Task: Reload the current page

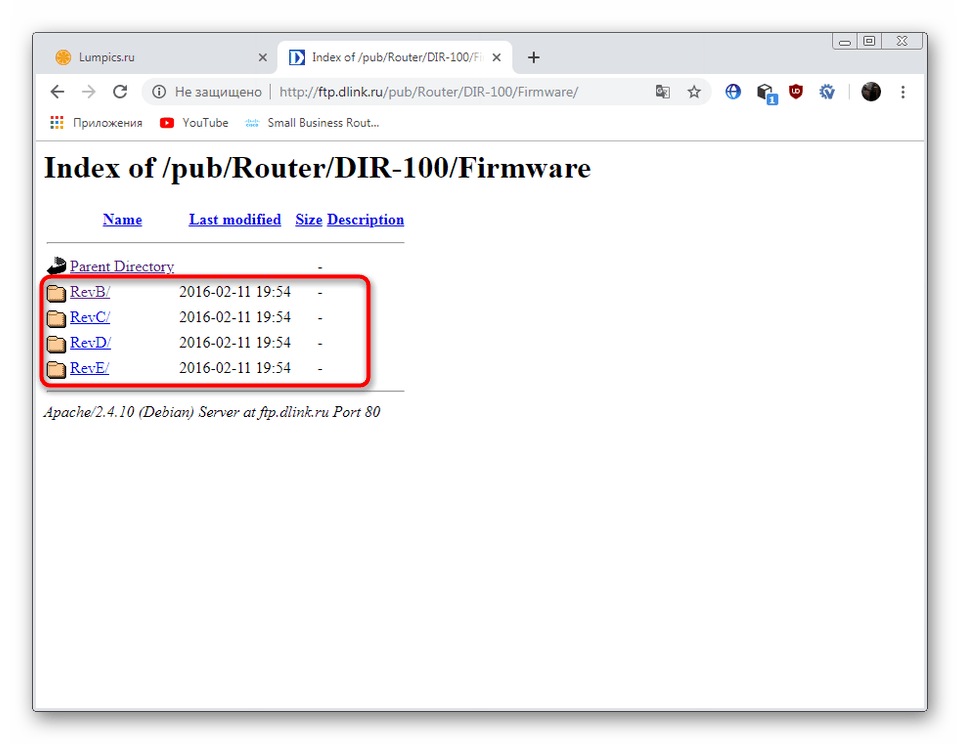Action: [120, 92]
